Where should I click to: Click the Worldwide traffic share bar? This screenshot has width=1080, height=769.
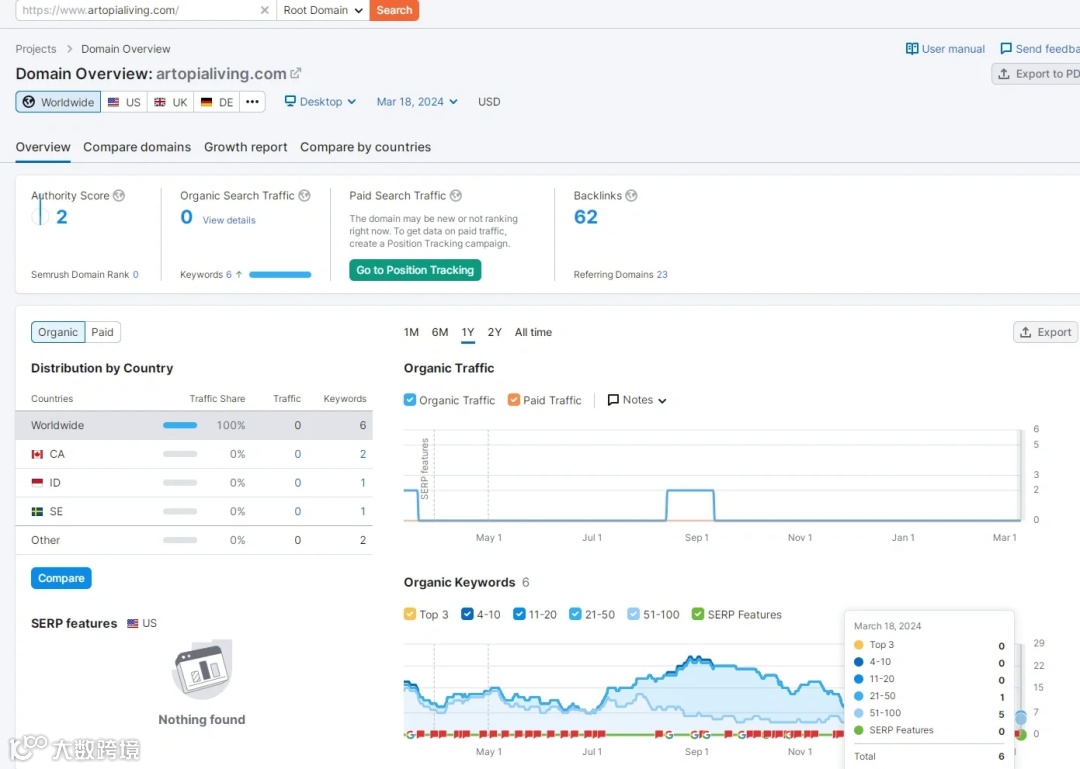click(180, 425)
